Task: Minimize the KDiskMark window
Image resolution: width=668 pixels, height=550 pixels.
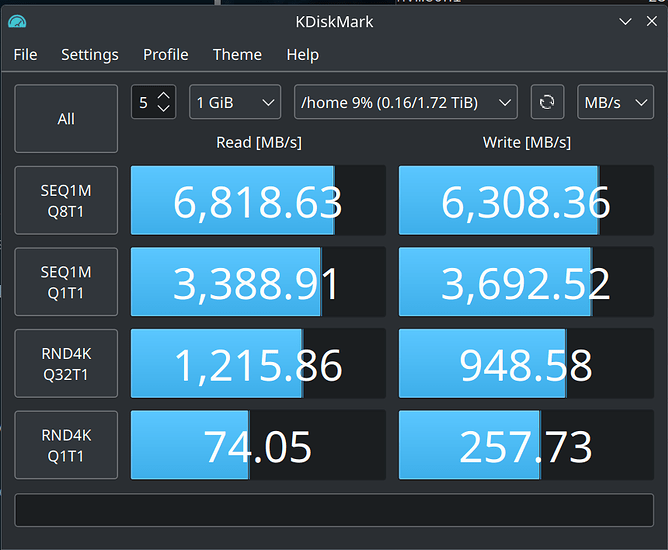Action: click(x=625, y=21)
